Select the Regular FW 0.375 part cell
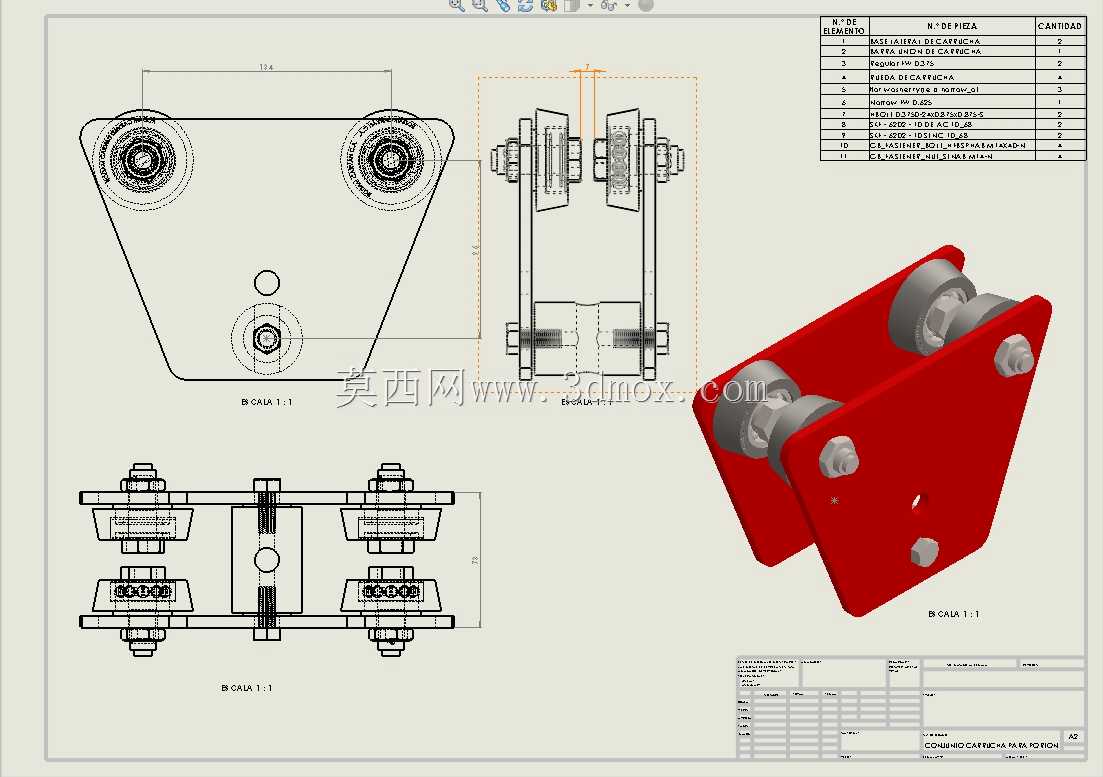Screen dimensions: 1103x777 pyautogui.click(x=952, y=63)
